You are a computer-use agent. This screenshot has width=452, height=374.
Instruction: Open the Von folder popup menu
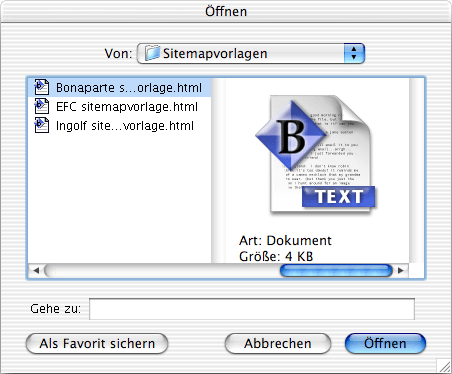click(x=251, y=53)
